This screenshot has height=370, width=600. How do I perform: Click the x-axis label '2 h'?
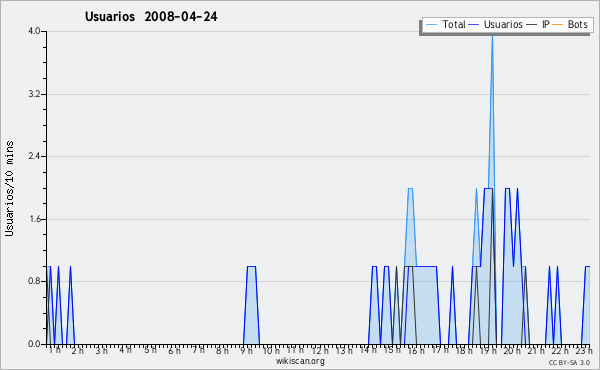(77, 350)
